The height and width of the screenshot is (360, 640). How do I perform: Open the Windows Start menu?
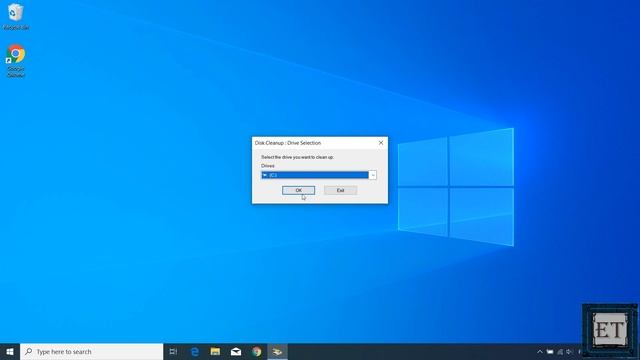[x=10, y=351]
